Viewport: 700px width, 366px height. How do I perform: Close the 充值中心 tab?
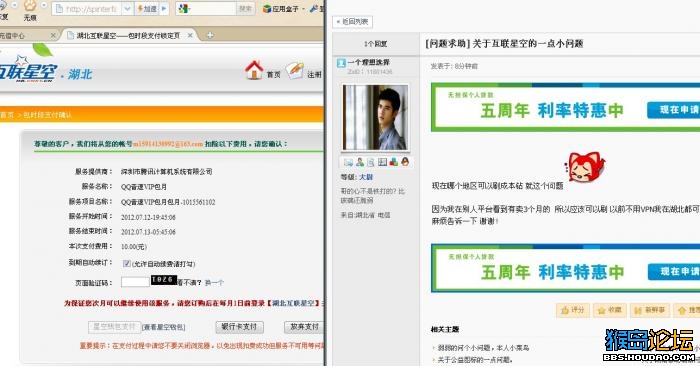53,35
